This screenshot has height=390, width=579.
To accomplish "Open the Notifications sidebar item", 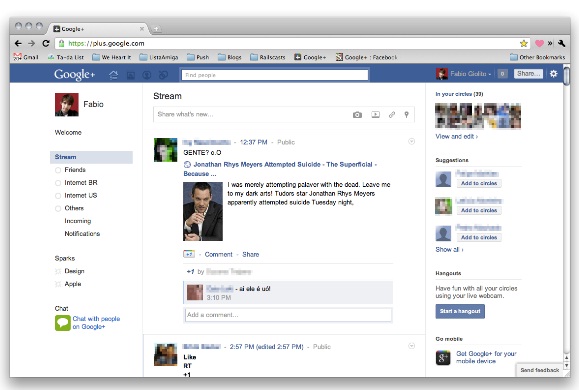I will (82, 234).
